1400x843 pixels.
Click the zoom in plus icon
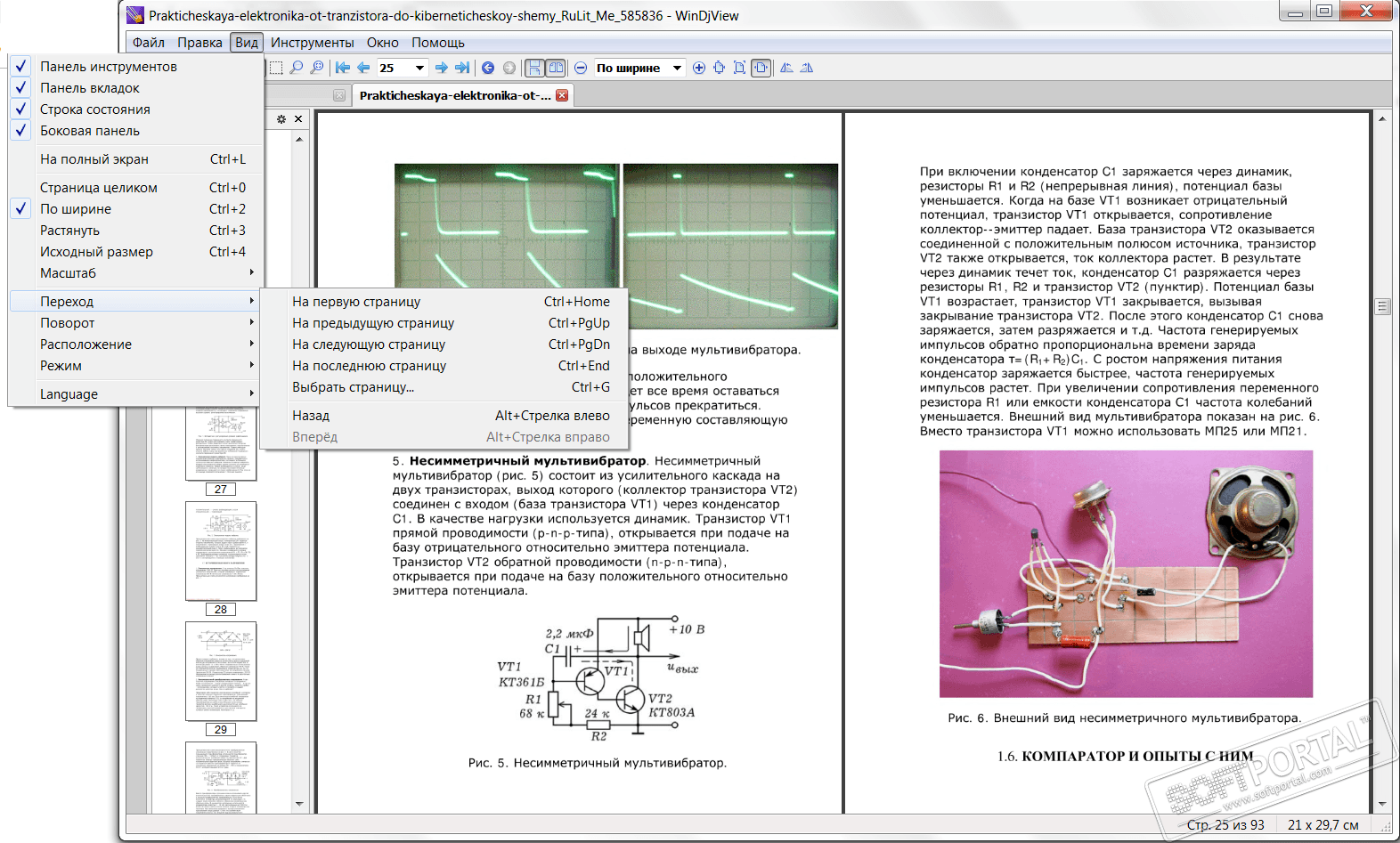click(x=699, y=68)
